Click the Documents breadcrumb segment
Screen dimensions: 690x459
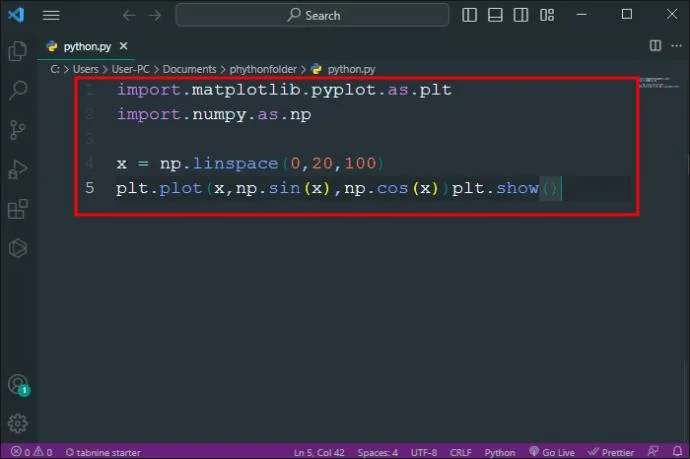tap(190, 69)
